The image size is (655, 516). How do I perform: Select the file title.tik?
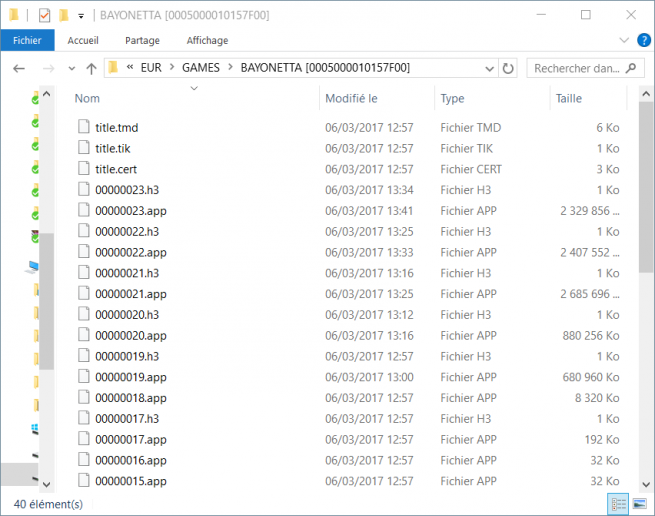pyautogui.click(x=113, y=148)
